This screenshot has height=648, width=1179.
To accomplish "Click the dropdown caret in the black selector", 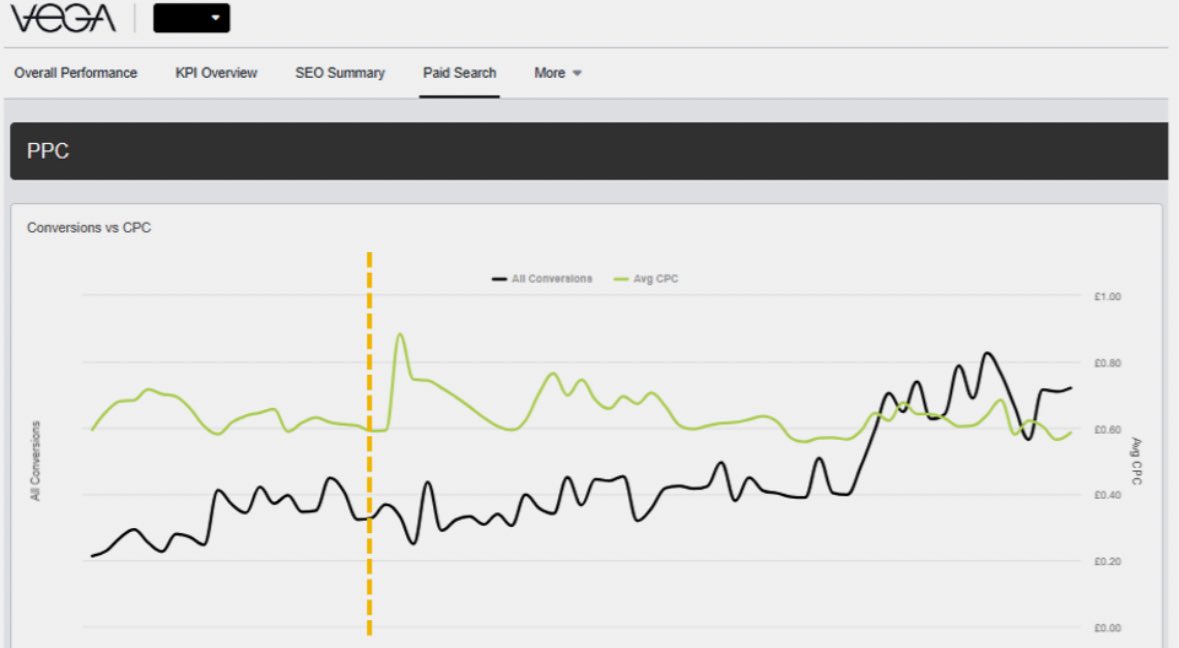I will pyautogui.click(x=213, y=17).
